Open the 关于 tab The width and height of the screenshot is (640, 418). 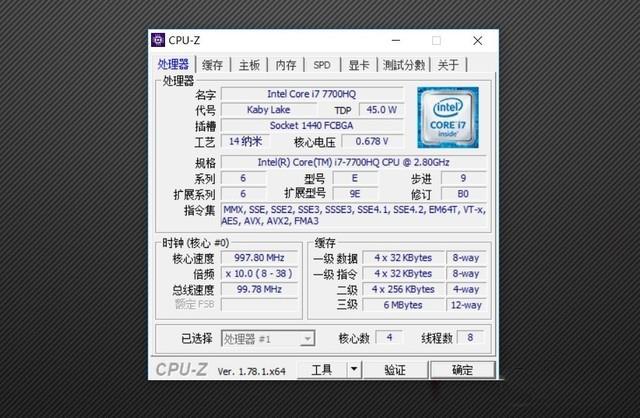click(448, 65)
